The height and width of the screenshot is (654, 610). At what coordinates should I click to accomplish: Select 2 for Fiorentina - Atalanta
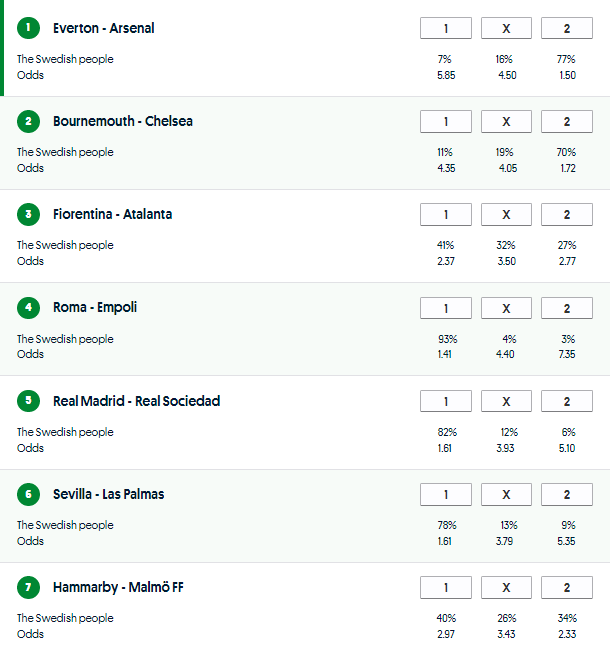pyautogui.click(x=566, y=214)
